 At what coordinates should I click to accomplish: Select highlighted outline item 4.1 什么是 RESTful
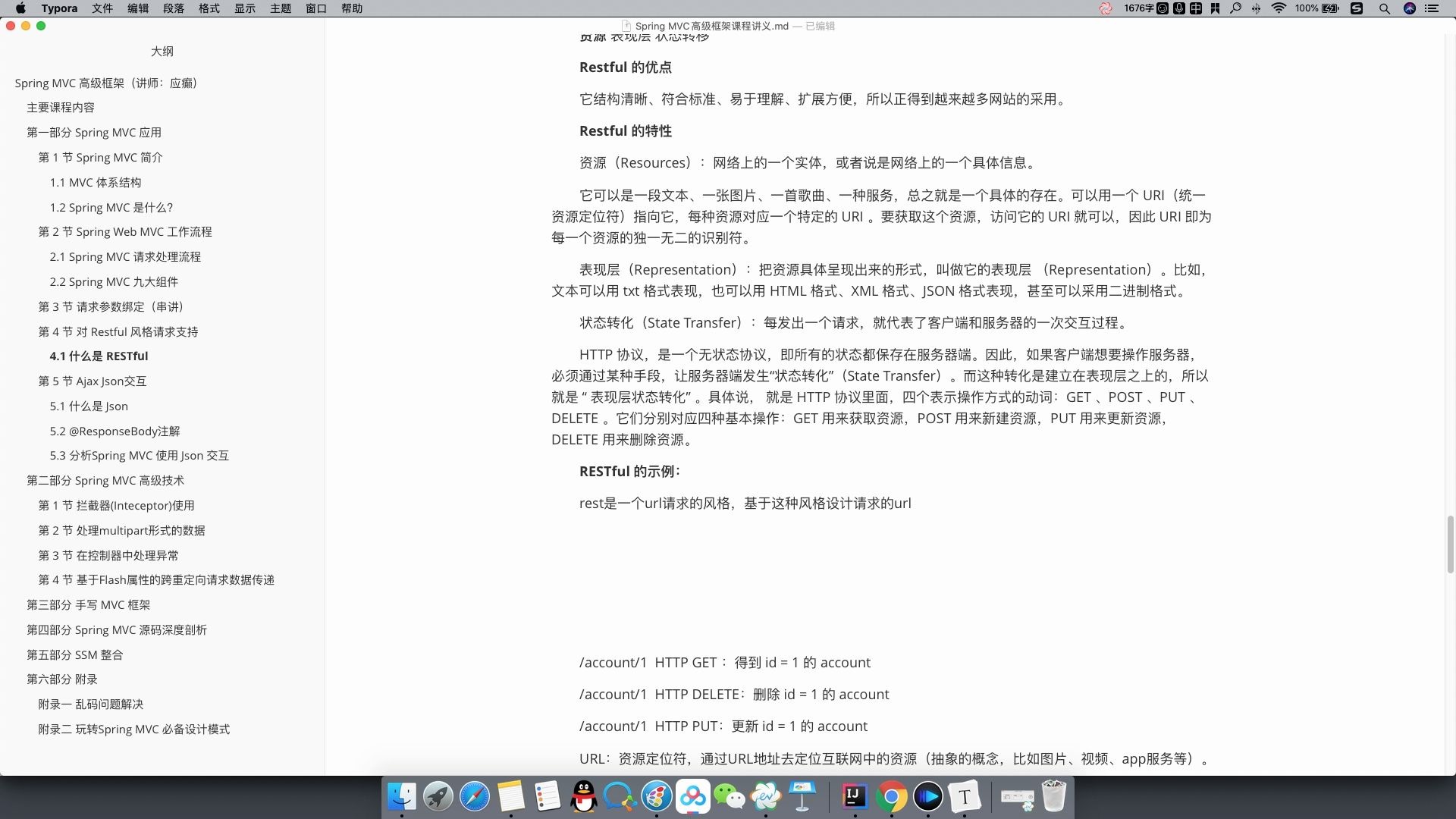click(x=99, y=356)
